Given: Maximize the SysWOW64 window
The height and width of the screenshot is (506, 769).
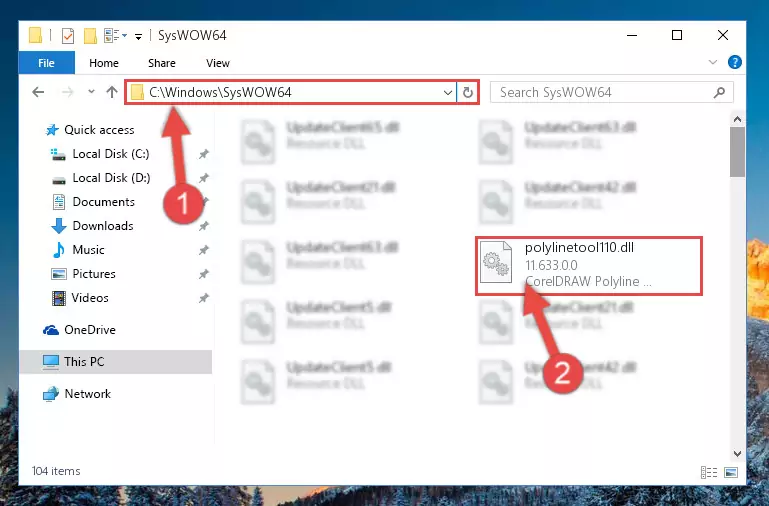Looking at the screenshot, I should [x=677, y=35].
